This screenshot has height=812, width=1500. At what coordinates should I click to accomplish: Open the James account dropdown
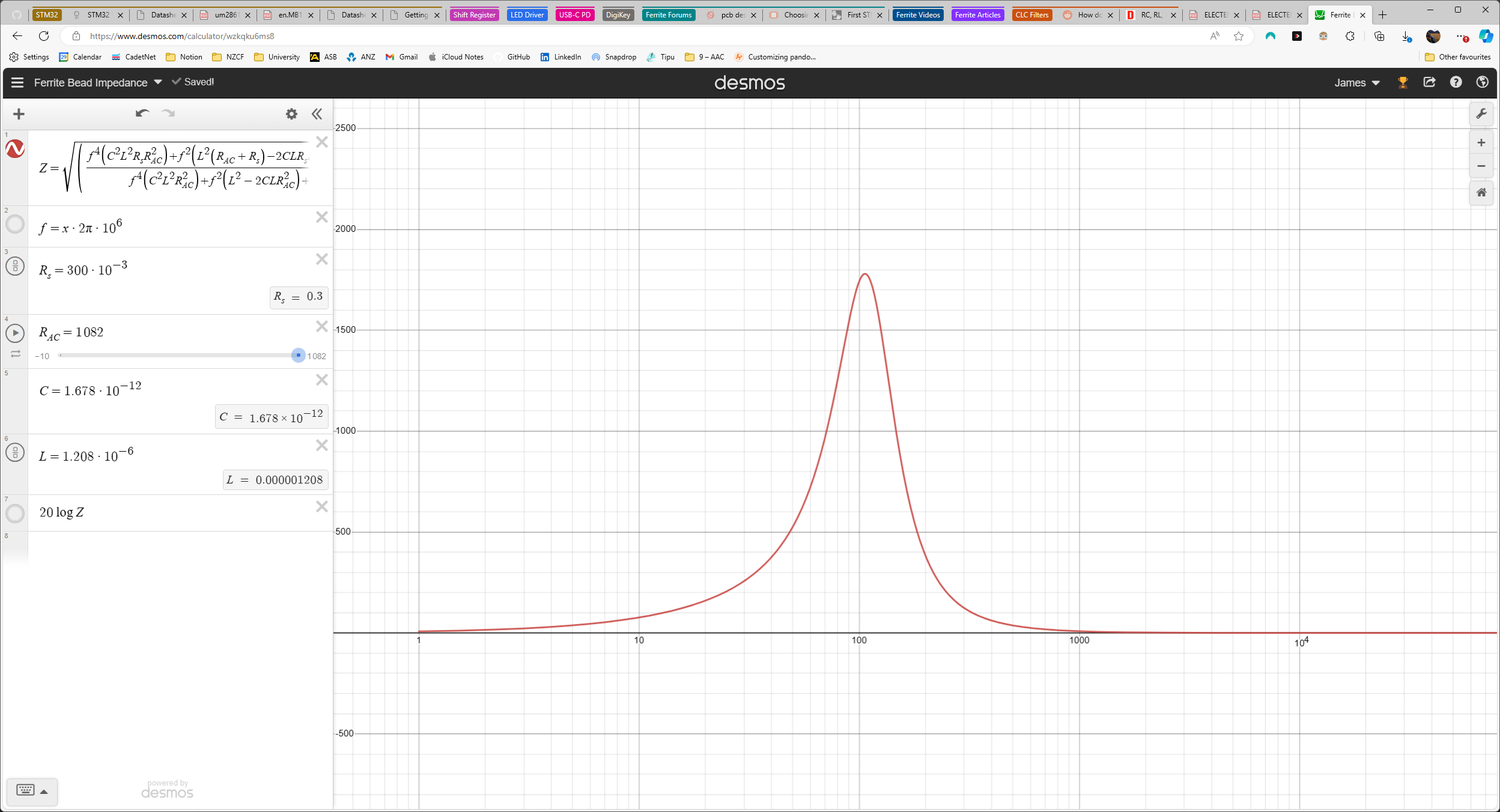1357,83
